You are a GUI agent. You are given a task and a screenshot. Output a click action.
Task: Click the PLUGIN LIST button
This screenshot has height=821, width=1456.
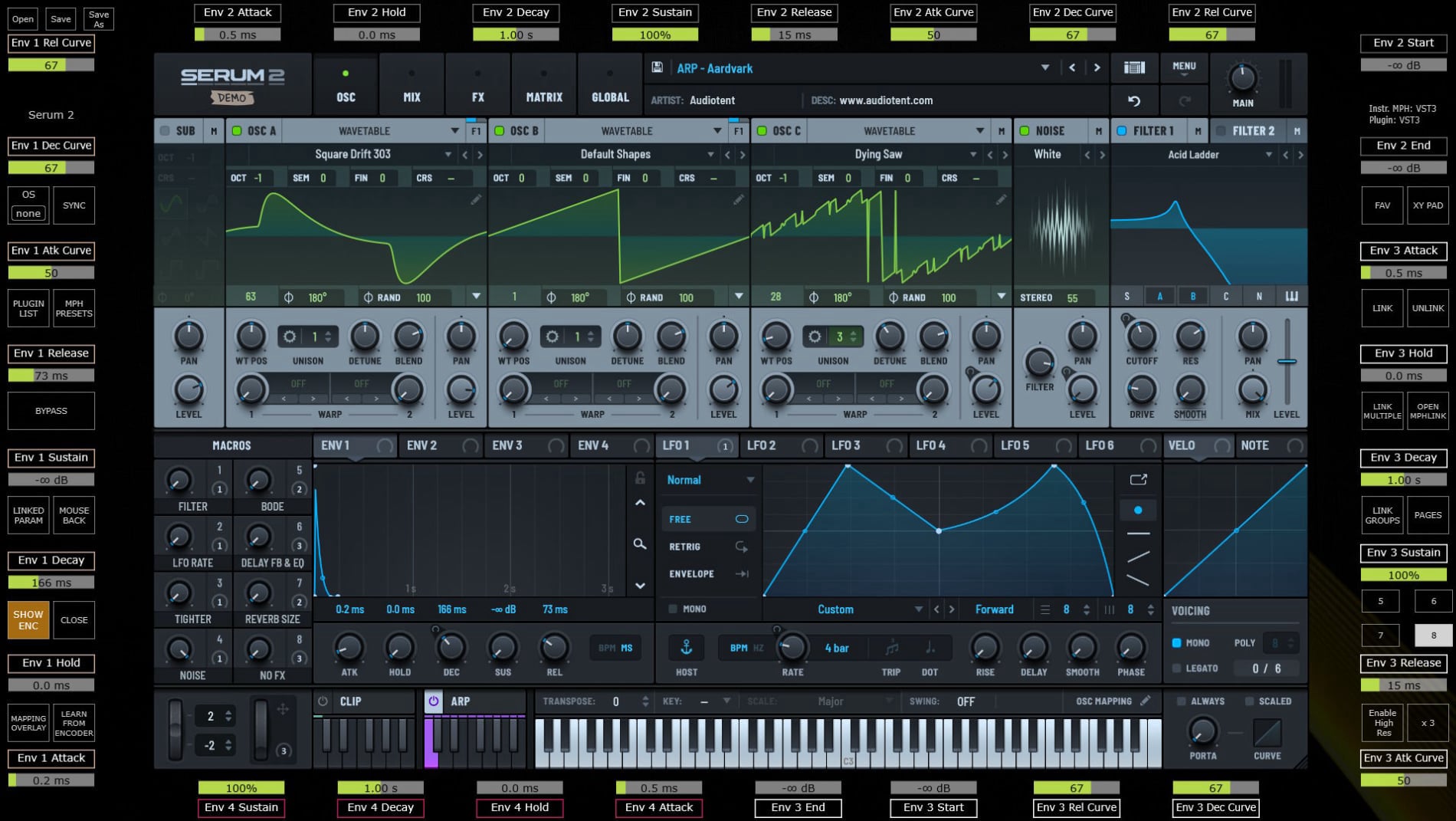28,308
